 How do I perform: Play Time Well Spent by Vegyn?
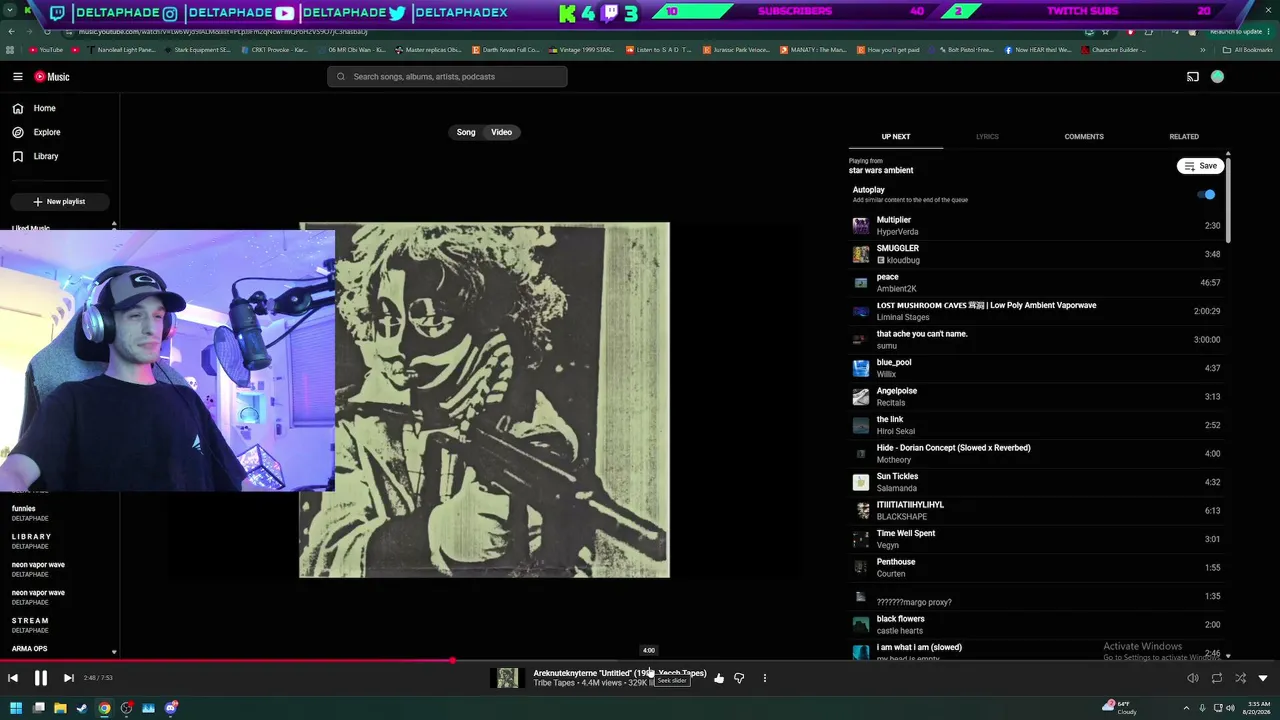click(x=1036, y=539)
